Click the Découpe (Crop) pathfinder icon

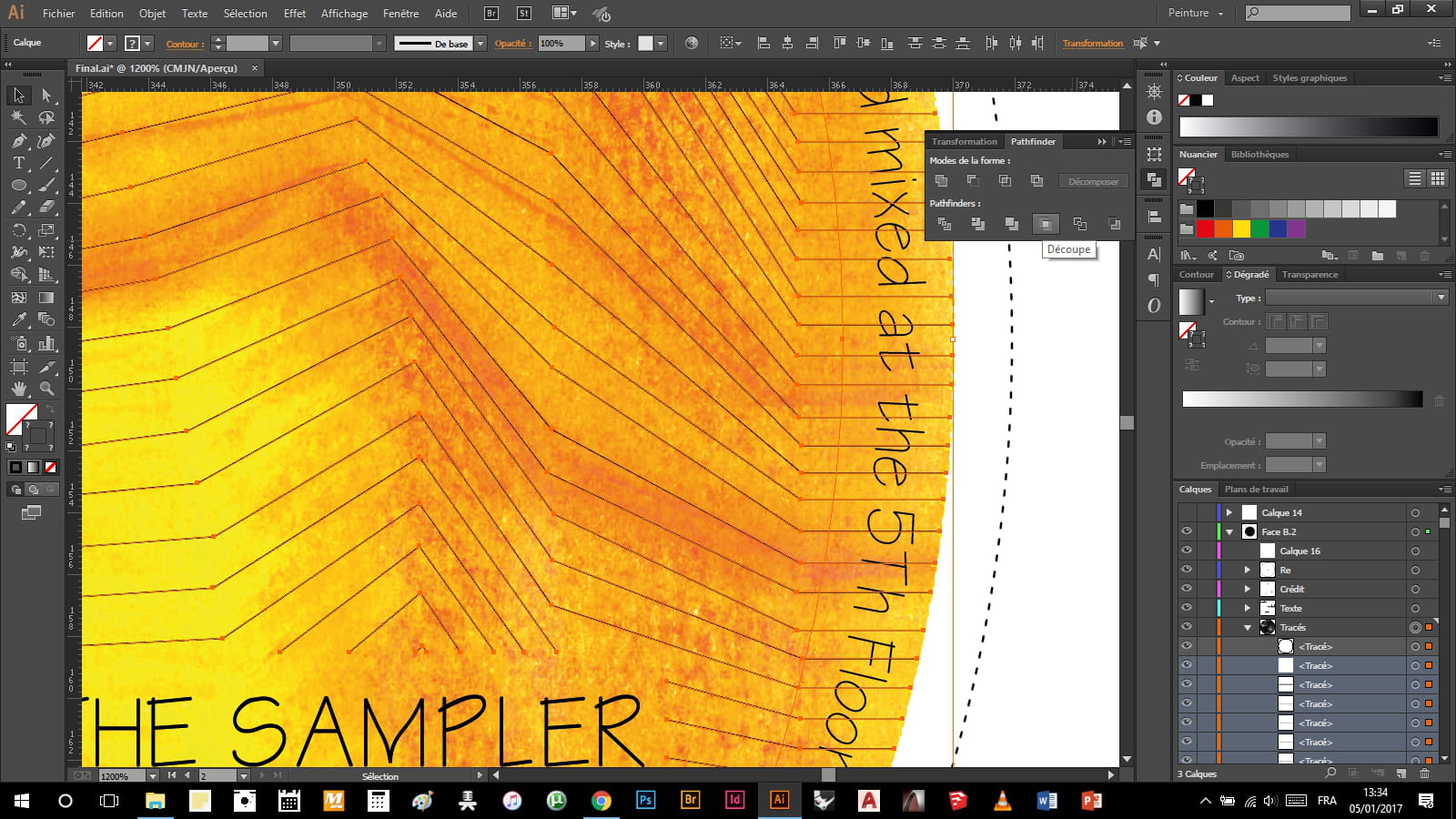[1046, 224]
